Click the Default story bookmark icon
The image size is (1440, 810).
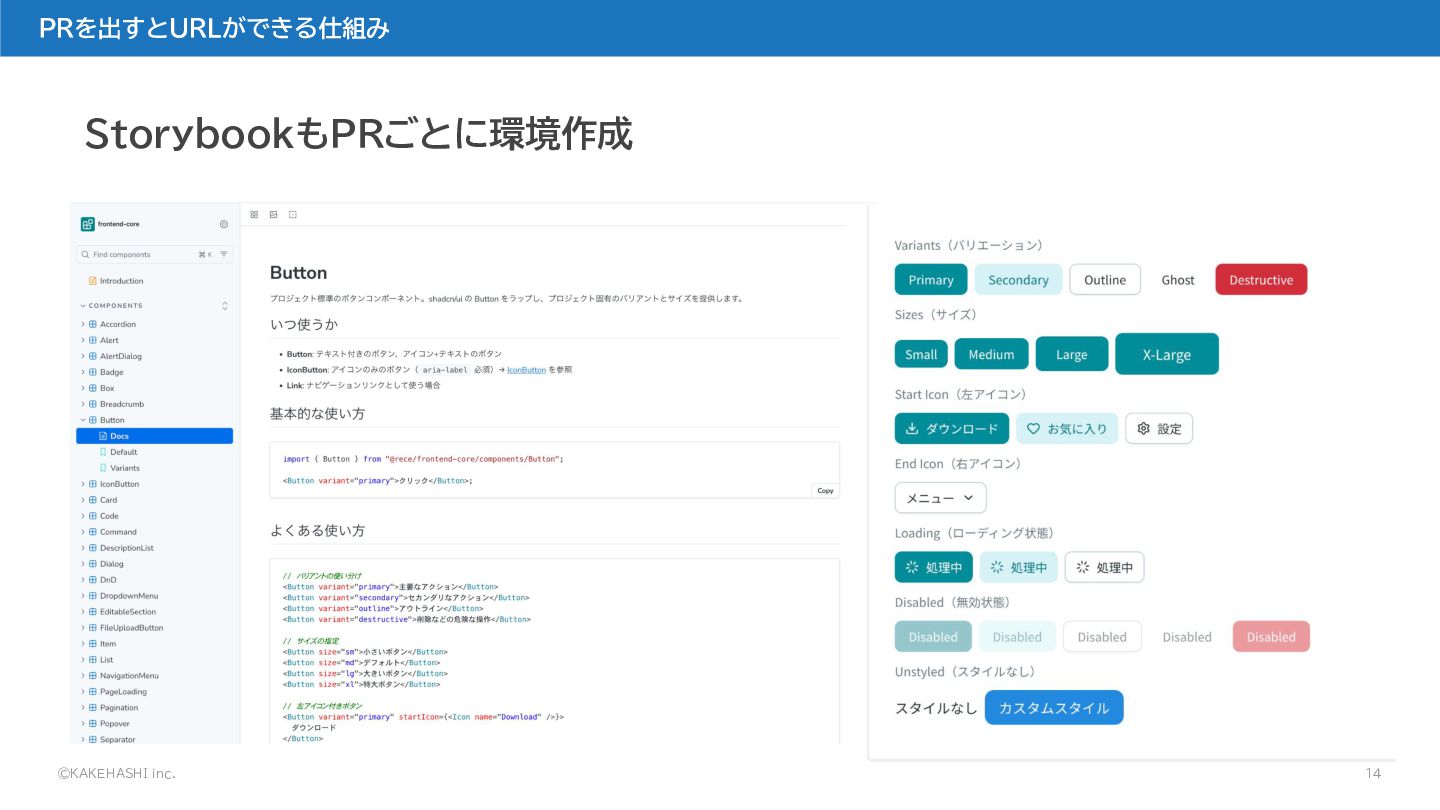[102, 452]
